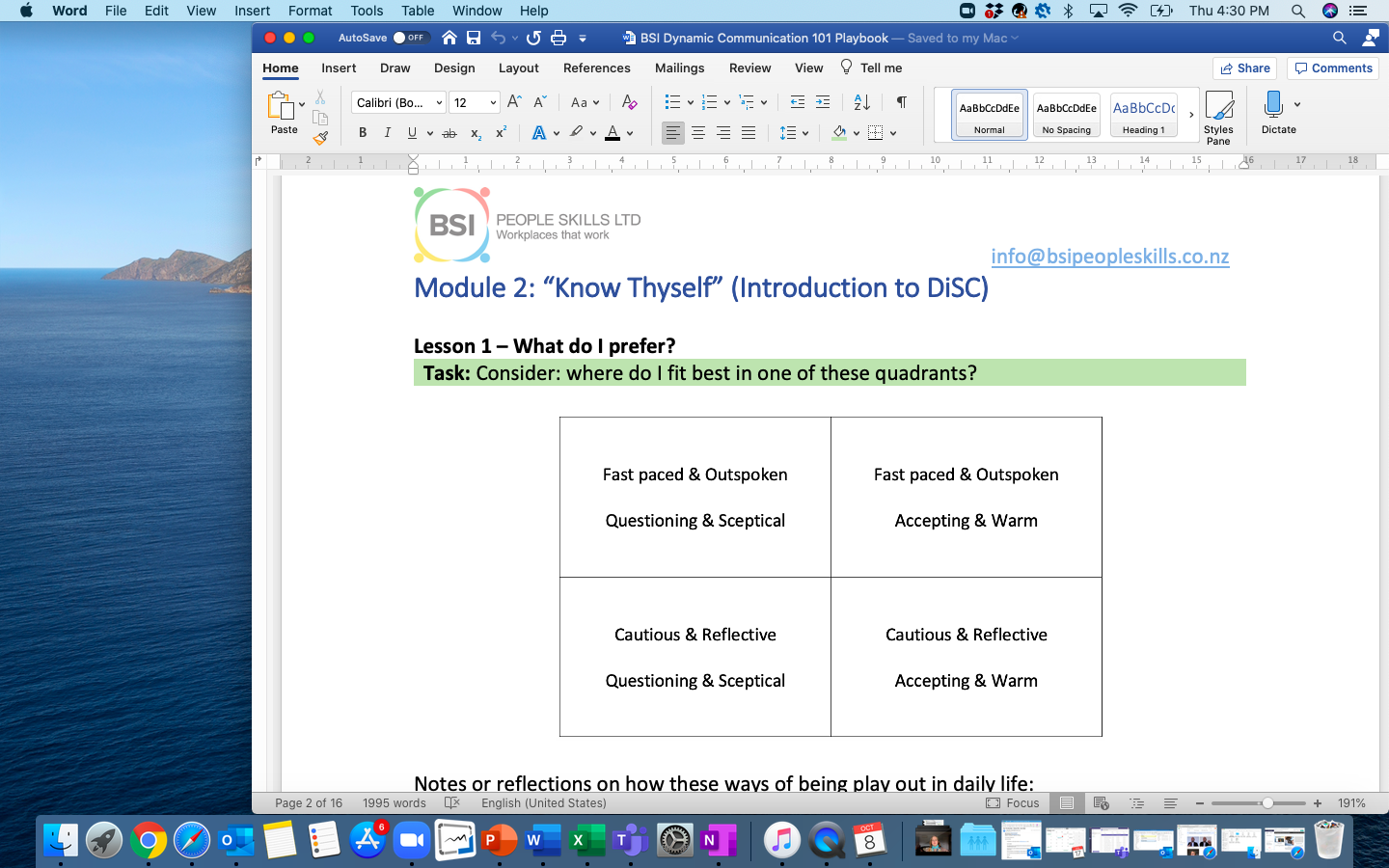Expand the bullet list options arrow
This screenshot has width=1389, height=868.
pos(691,102)
